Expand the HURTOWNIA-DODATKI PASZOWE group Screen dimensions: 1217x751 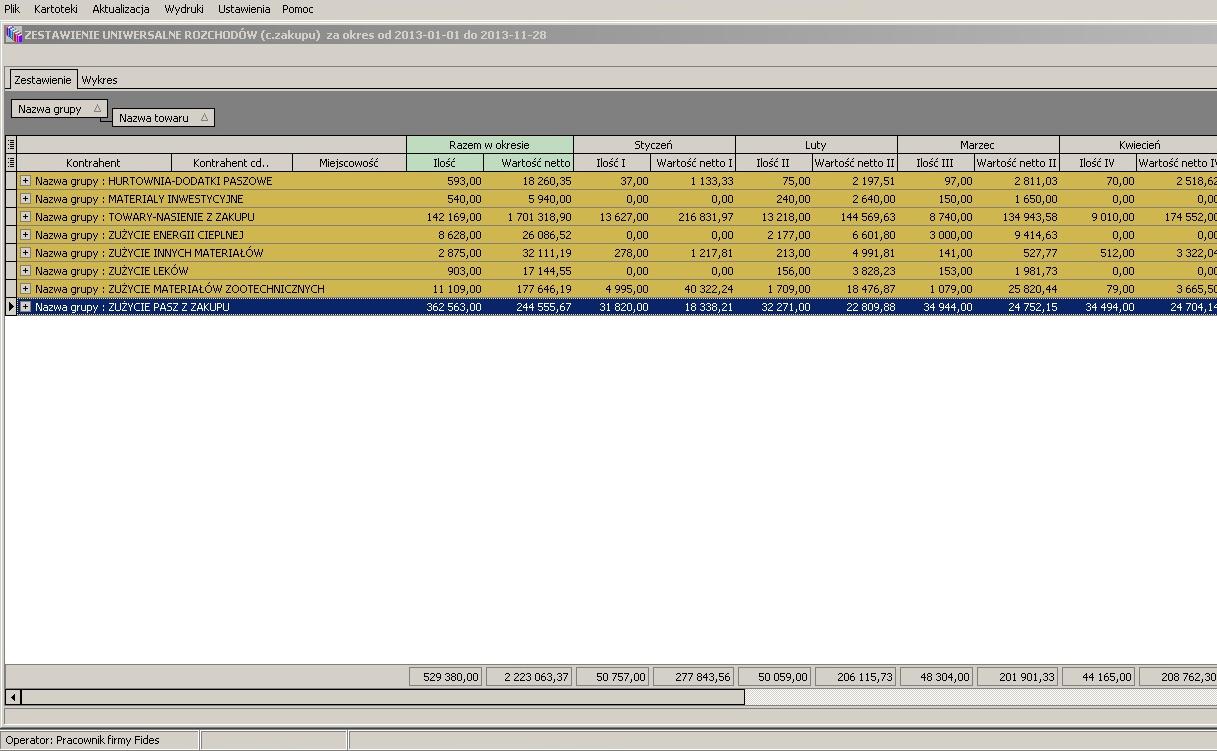coord(26,181)
